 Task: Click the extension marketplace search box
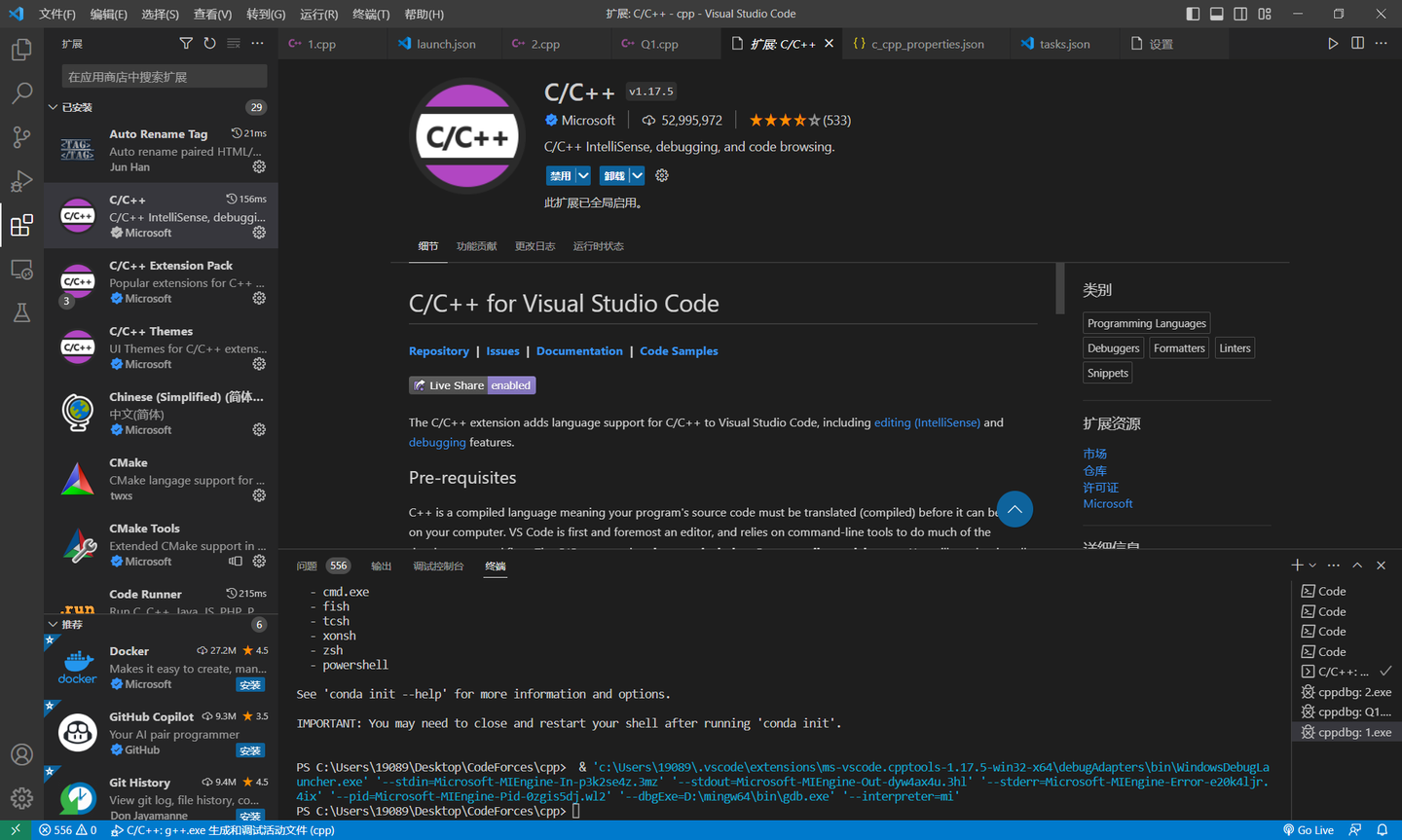coord(160,75)
